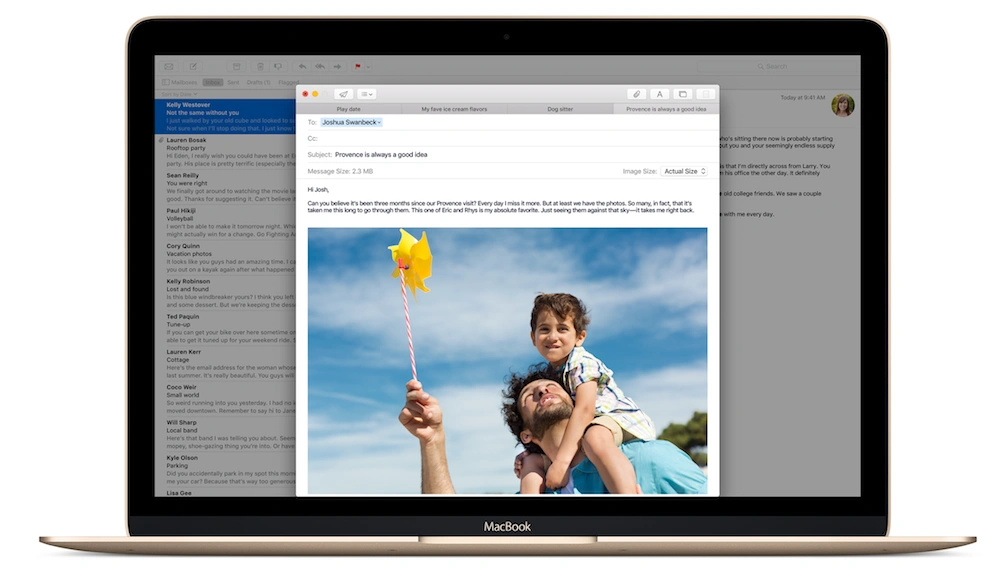Click the red Flag icon

pyautogui.click(x=357, y=67)
